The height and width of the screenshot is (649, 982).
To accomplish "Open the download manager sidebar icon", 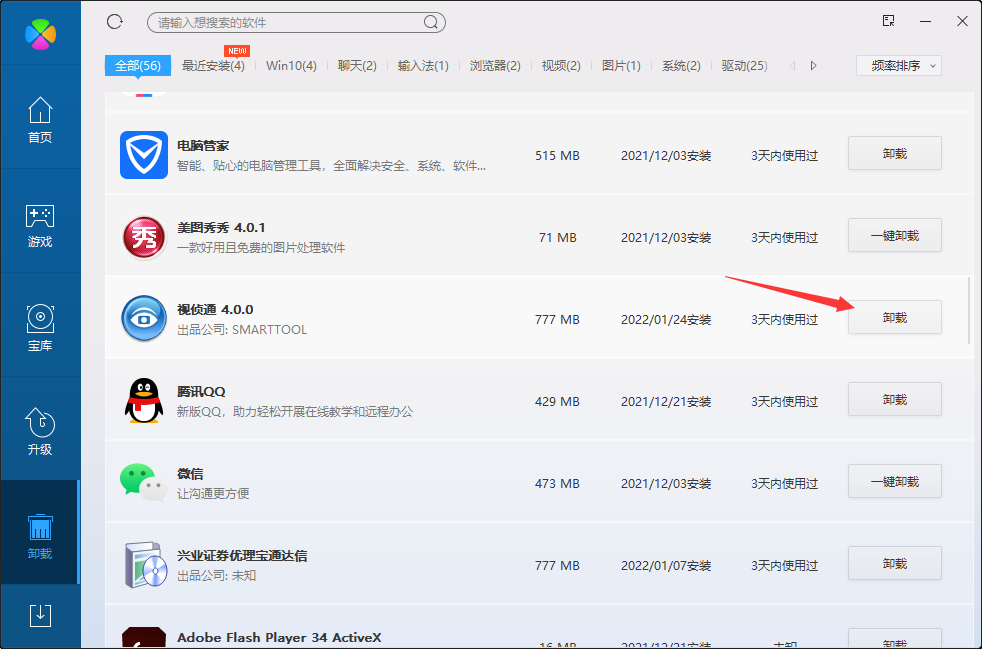I will tap(40, 616).
